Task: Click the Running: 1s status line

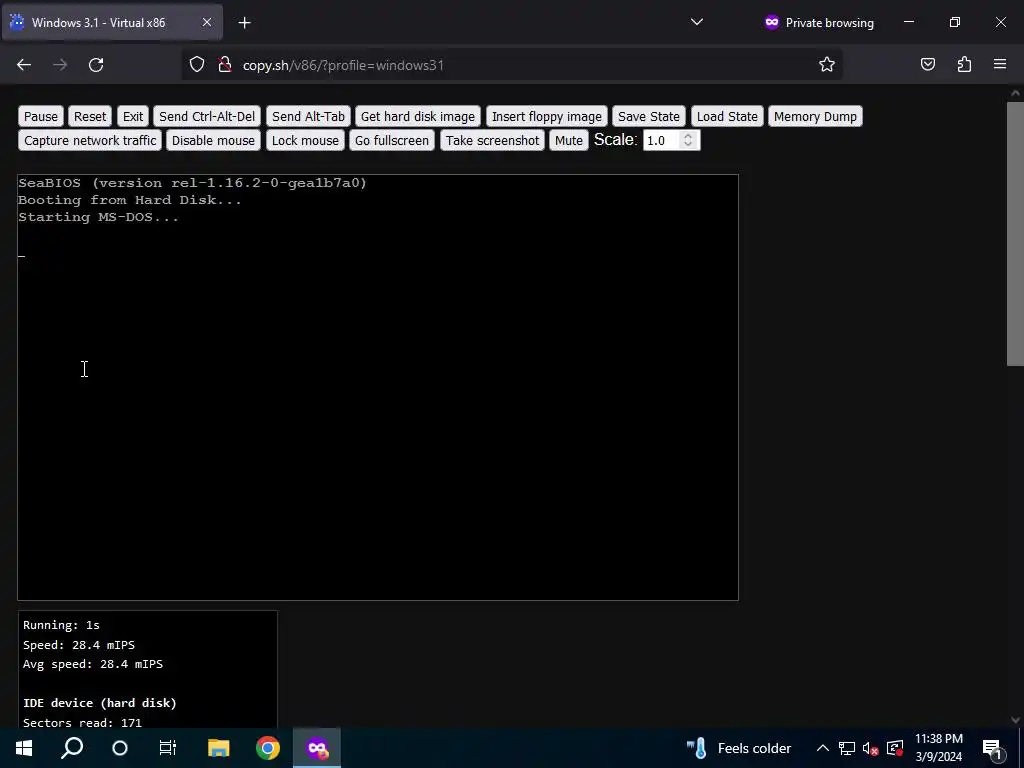Action: coord(61,625)
